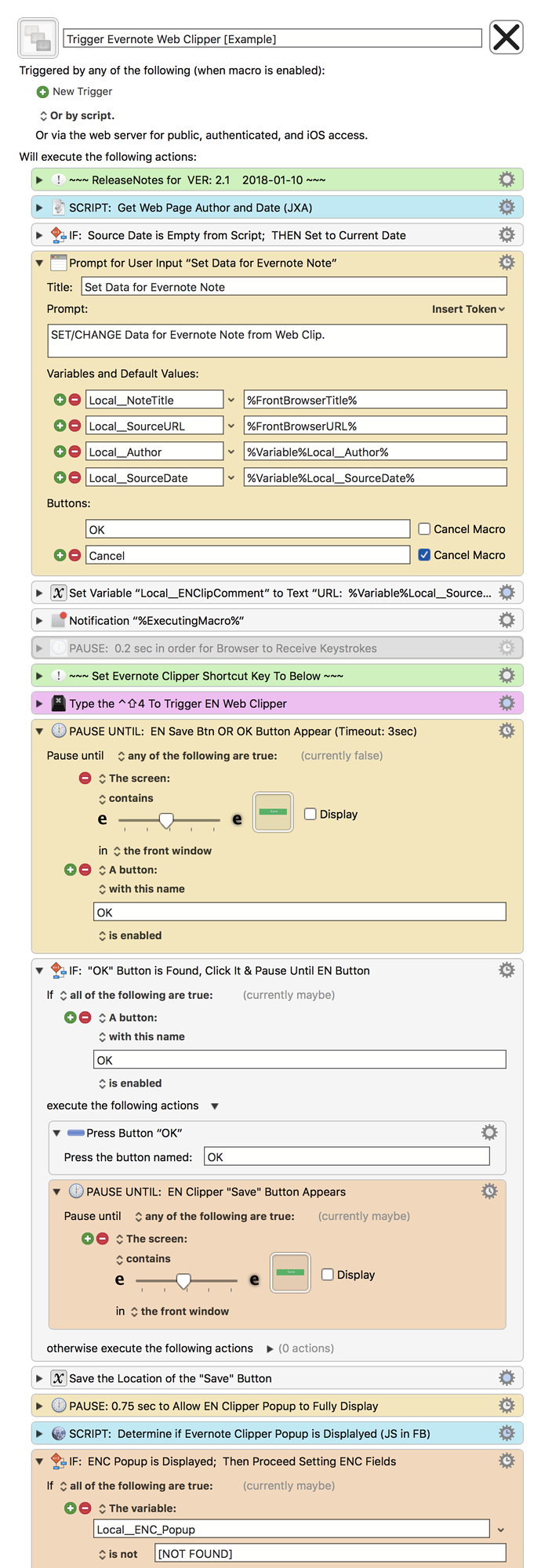Open gear menu for Save the Location action

coord(507,1377)
